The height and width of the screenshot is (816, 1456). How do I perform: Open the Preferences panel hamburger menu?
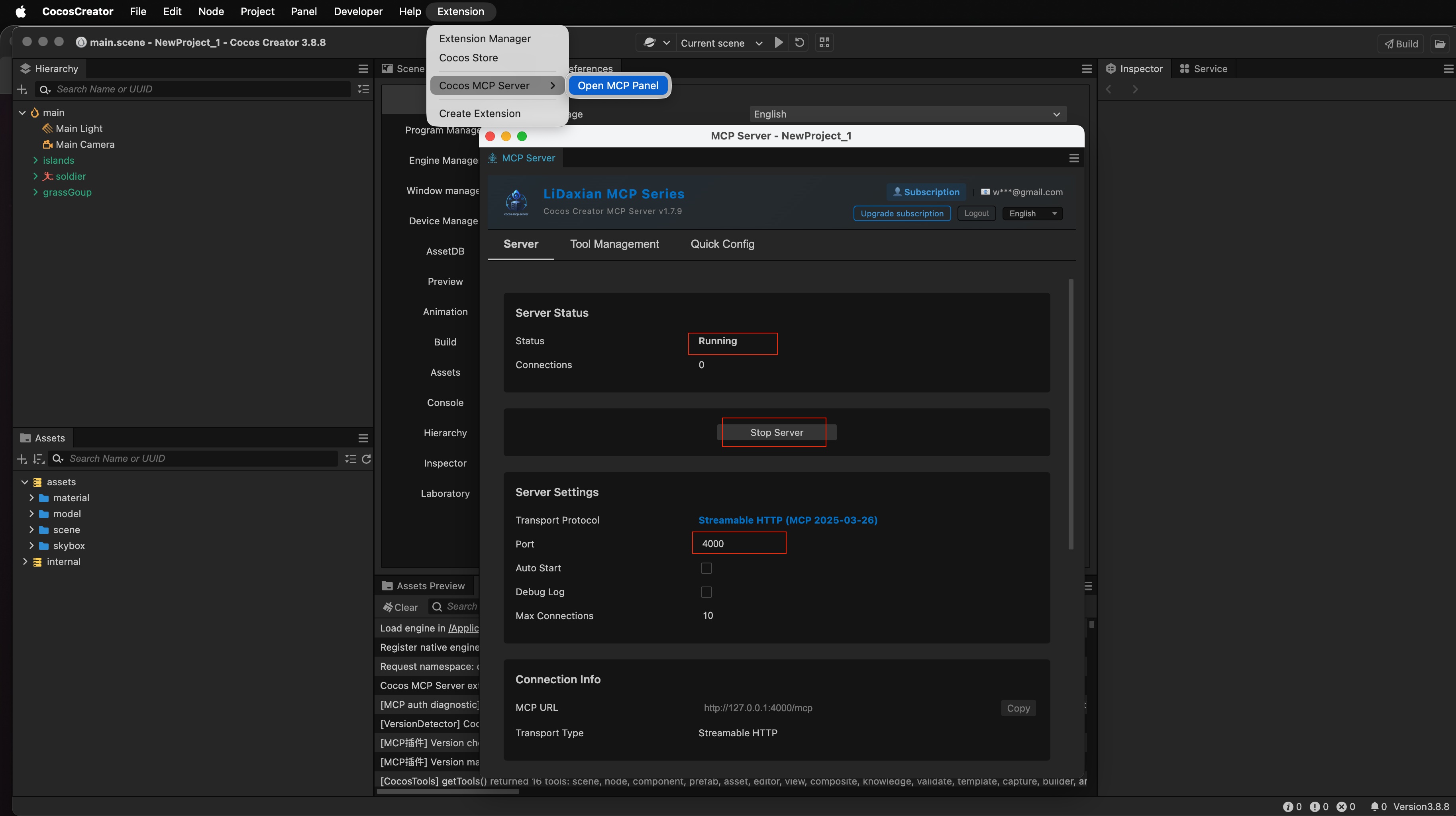[x=1086, y=69]
